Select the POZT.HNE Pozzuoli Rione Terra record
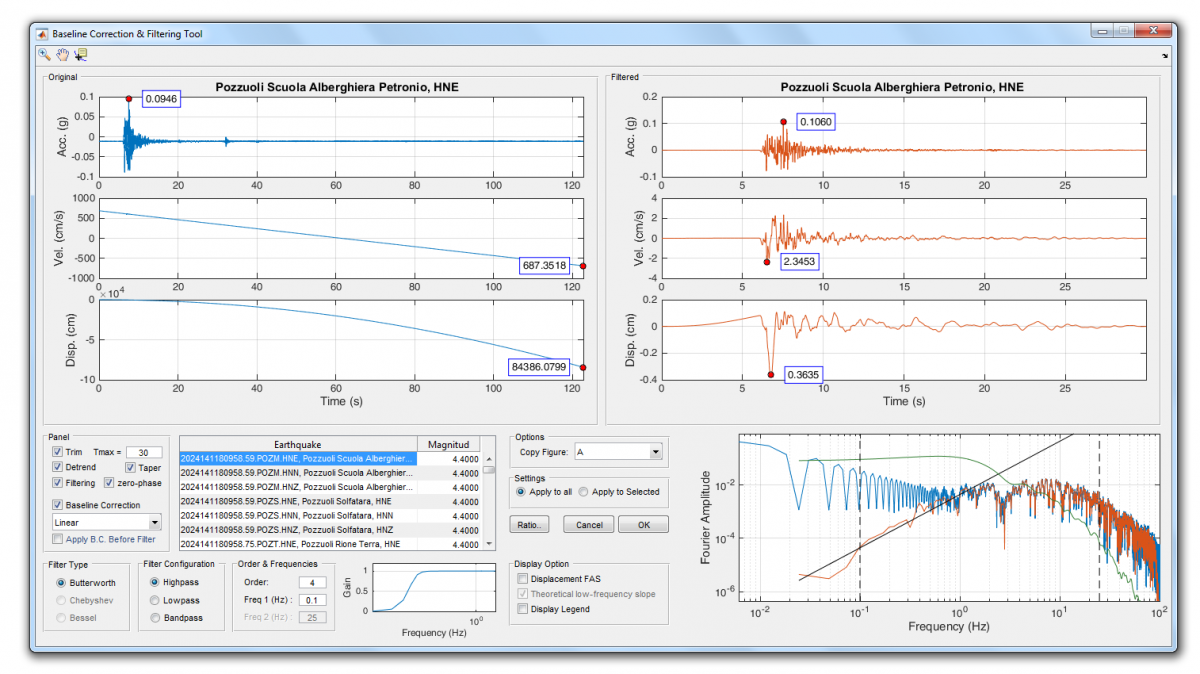The height and width of the screenshot is (674, 1200). tap(298, 544)
